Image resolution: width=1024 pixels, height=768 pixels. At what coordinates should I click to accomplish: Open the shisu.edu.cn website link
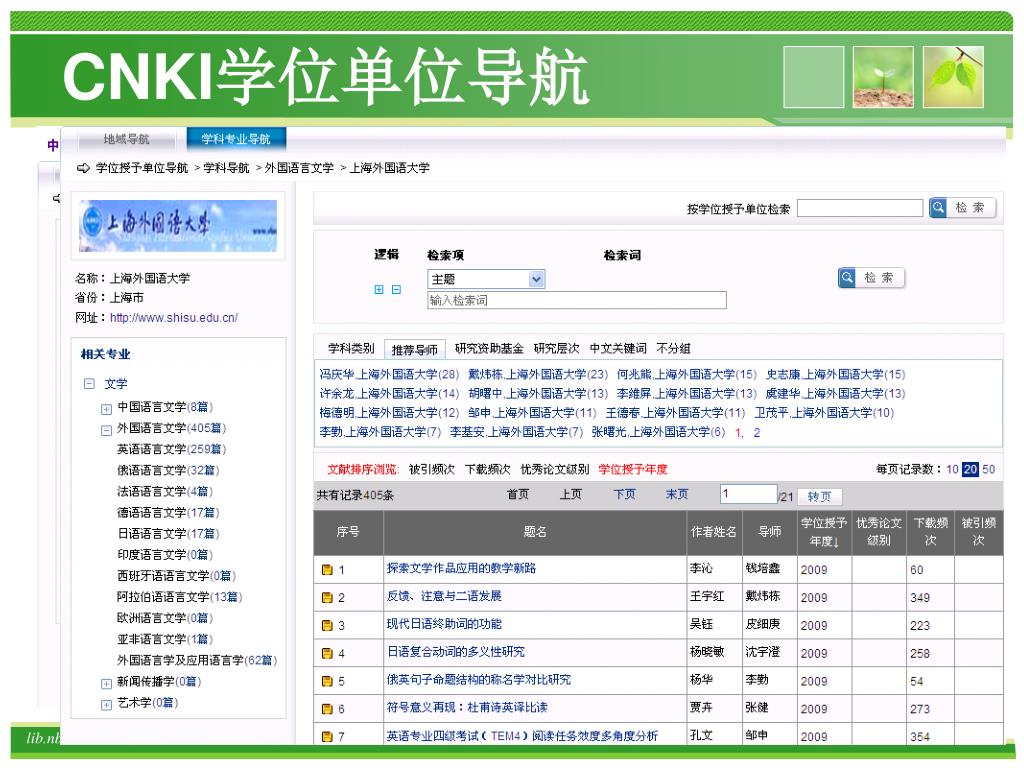(x=174, y=318)
